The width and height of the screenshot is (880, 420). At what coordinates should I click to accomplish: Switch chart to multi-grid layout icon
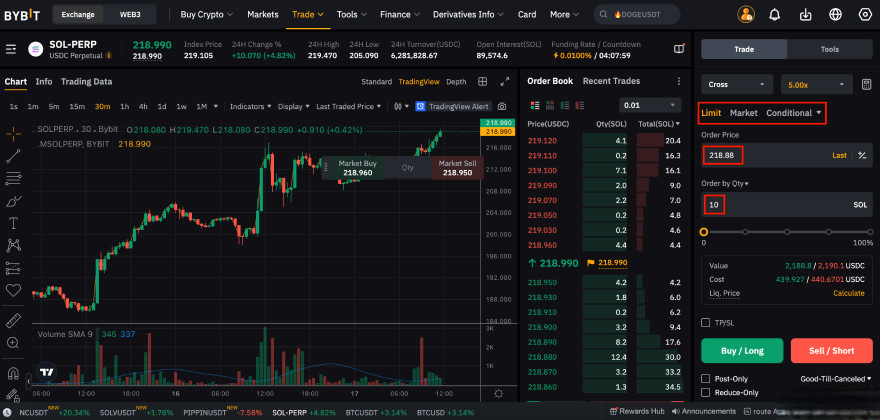[482, 81]
